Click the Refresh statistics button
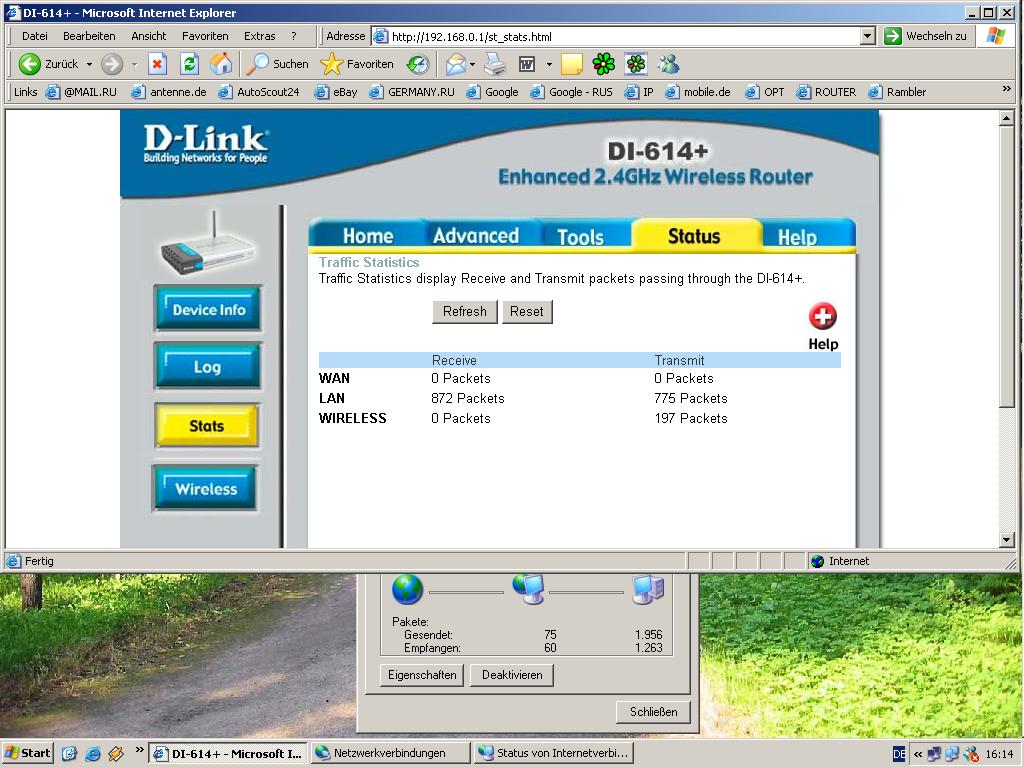The width and height of the screenshot is (1024, 768). (x=464, y=312)
